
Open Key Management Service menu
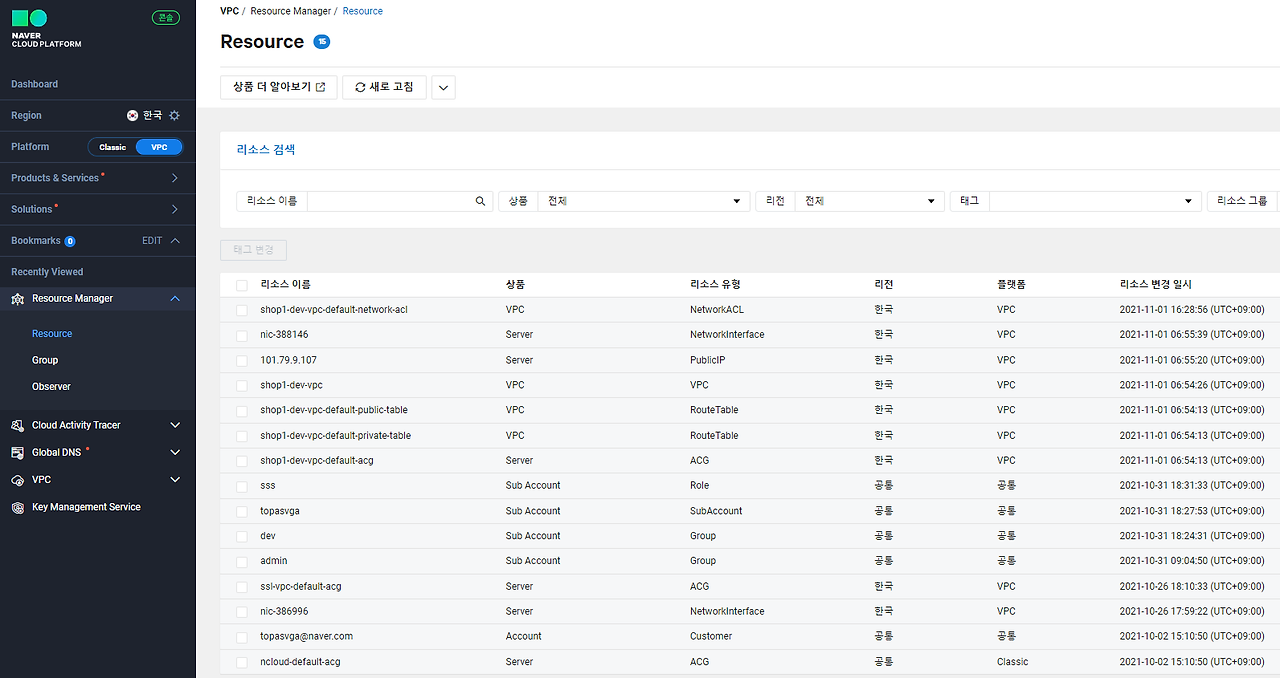pyautogui.click(x=86, y=507)
